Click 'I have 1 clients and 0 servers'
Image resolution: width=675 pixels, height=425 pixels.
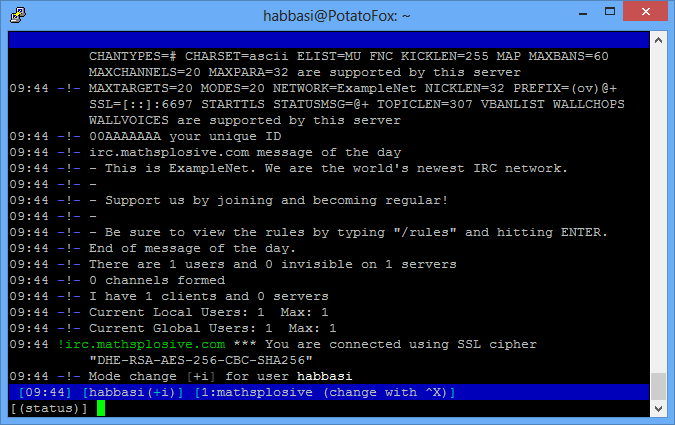coord(208,296)
